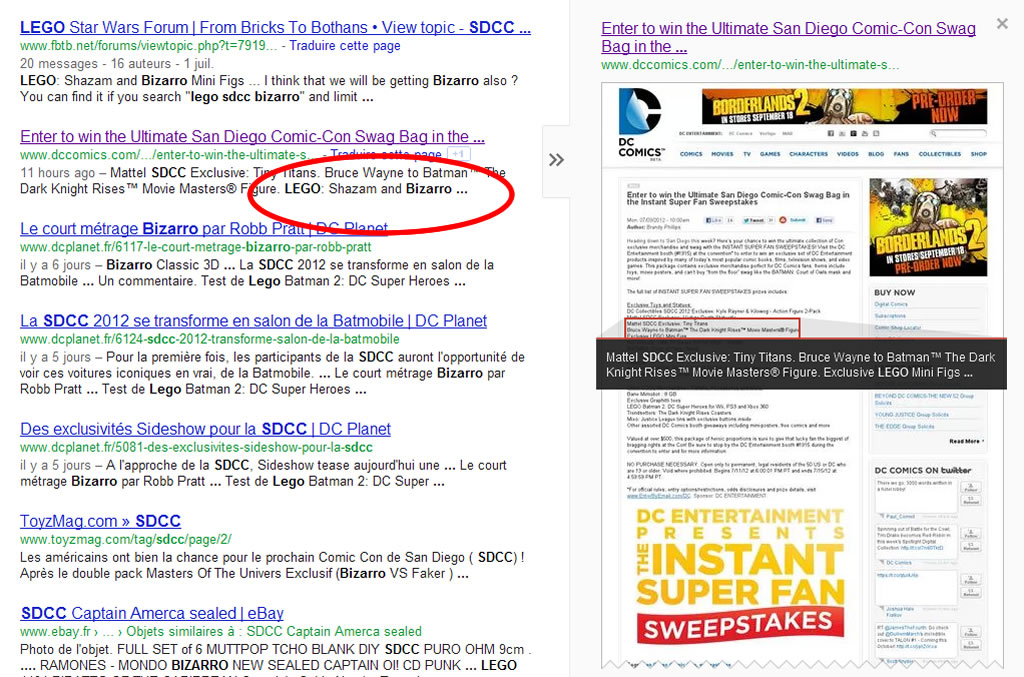Open 'La SDCC 2012 se transforme' result
The image size is (1024, 677).
click(253, 321)
